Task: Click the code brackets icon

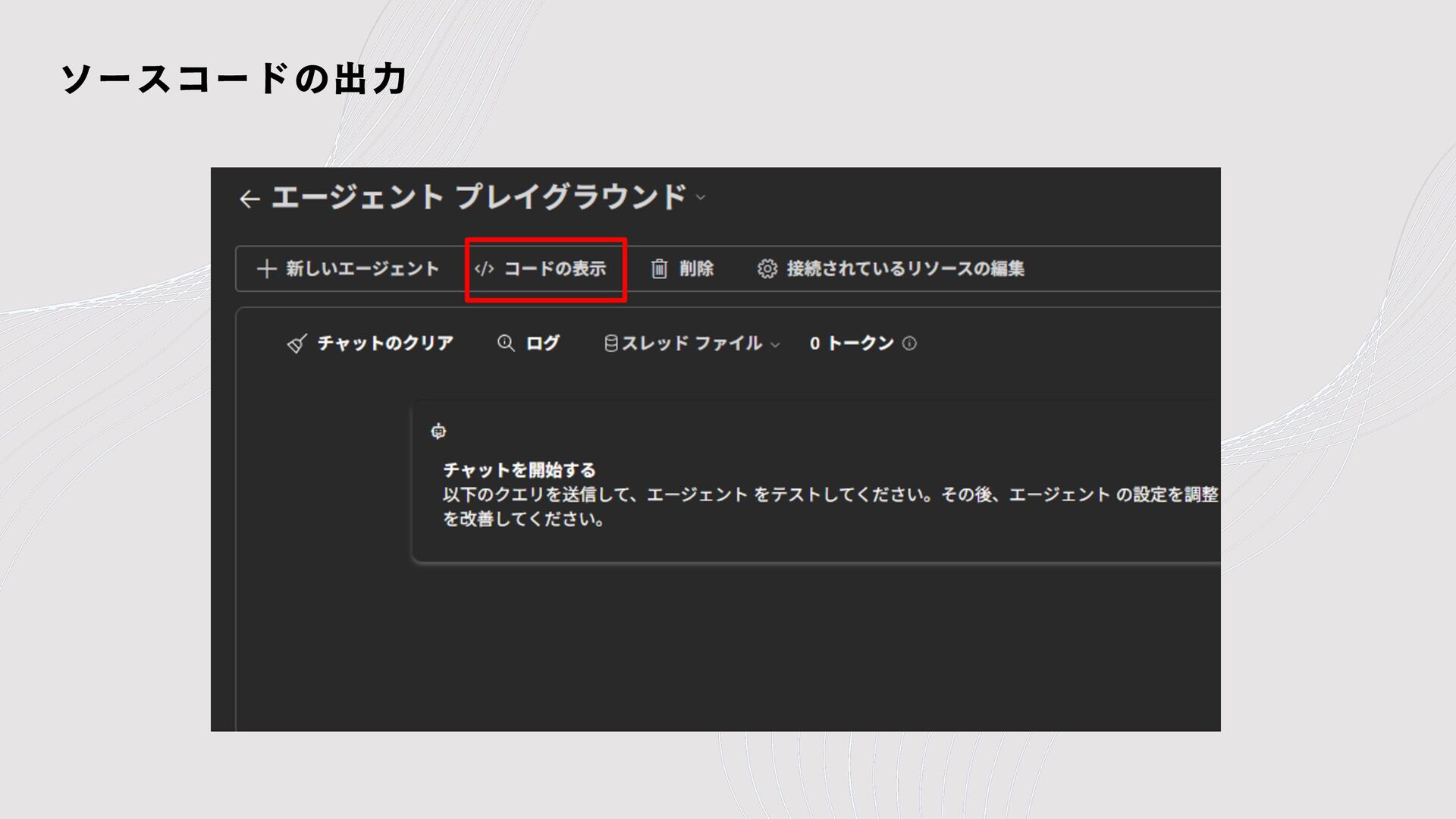Action: point(484,269)
